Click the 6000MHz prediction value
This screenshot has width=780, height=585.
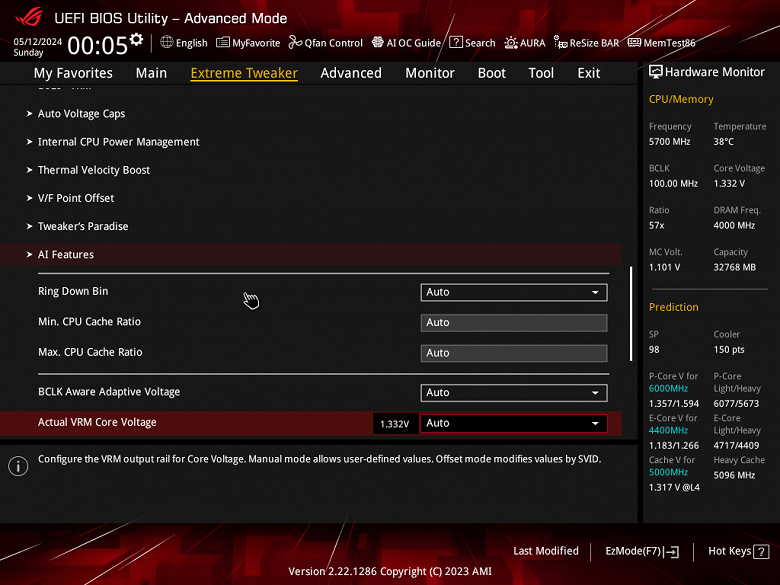click(x=668, y=389)
